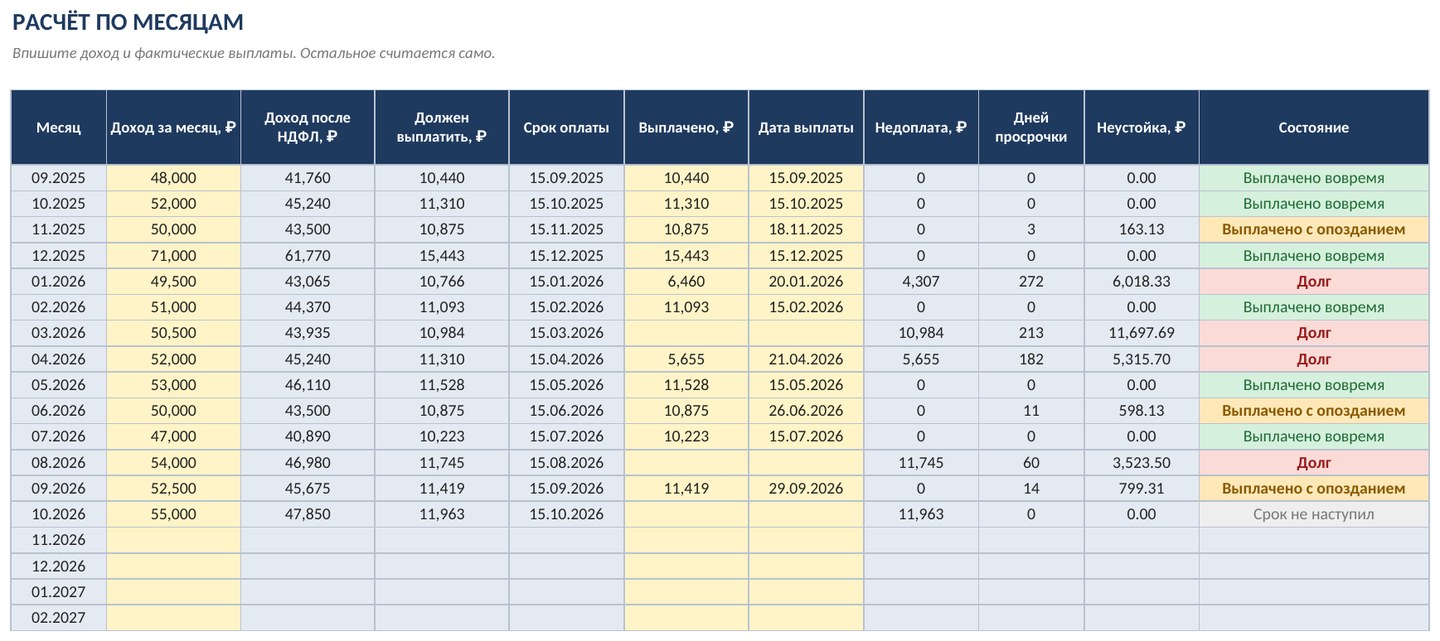Select the amount due 15,443 in Должен выплатить

442,256
